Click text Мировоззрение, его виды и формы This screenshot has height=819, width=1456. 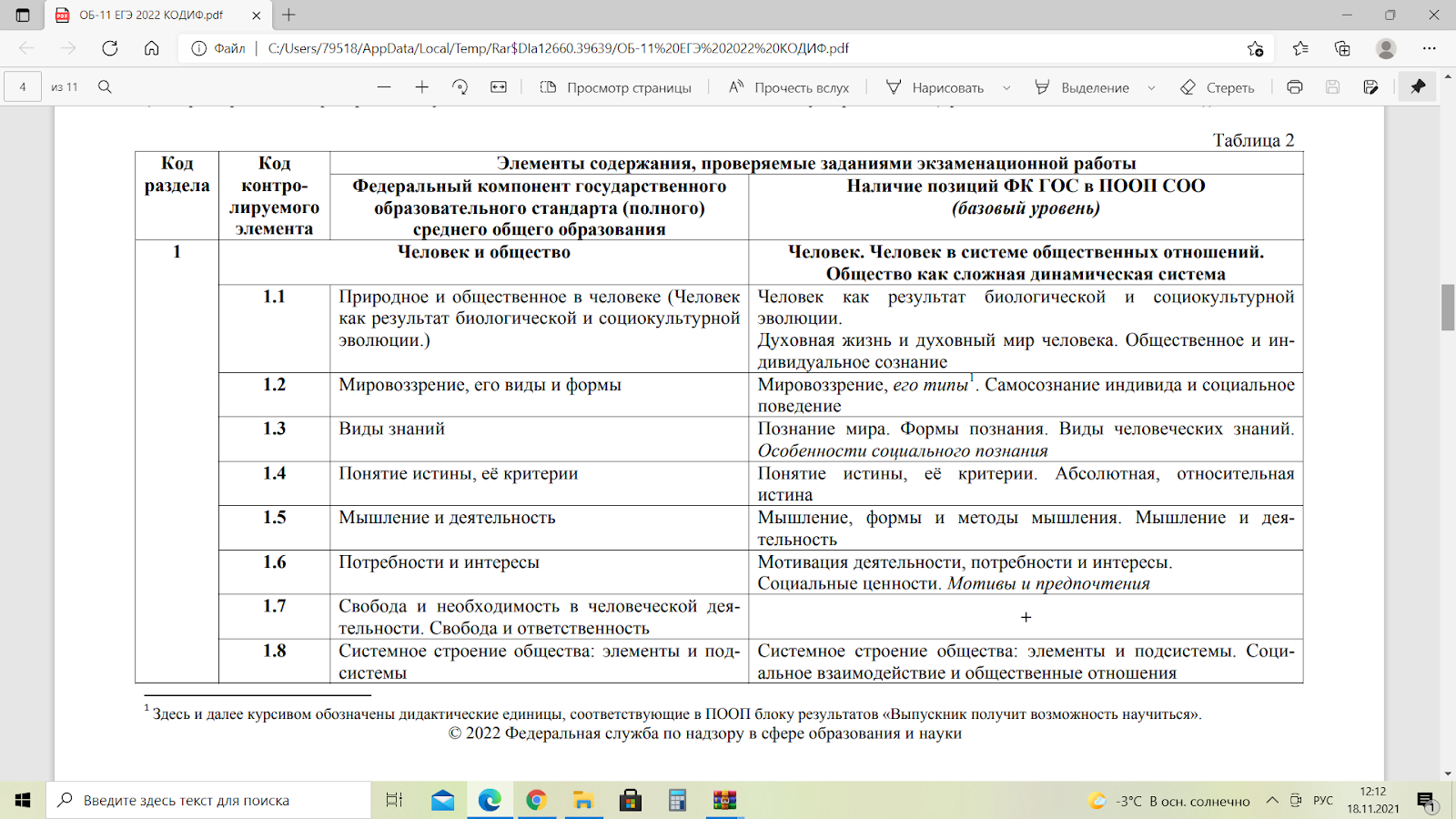click(x=480, y=385)
